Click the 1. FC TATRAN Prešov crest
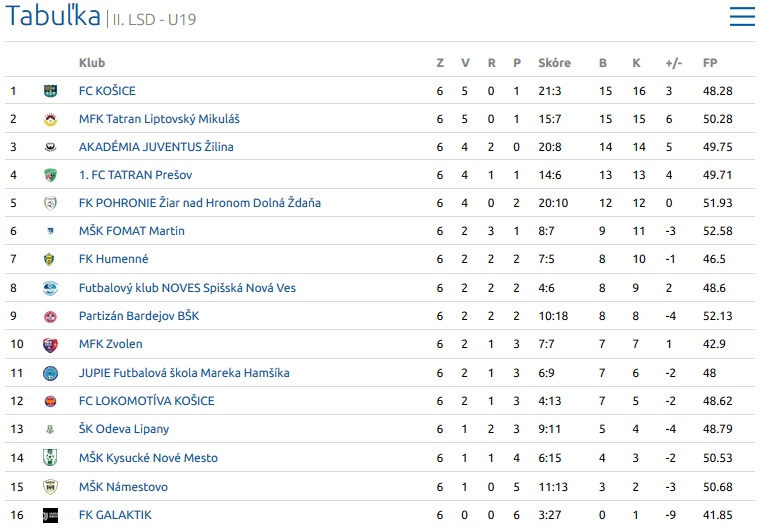 click(x=50, y=175)
